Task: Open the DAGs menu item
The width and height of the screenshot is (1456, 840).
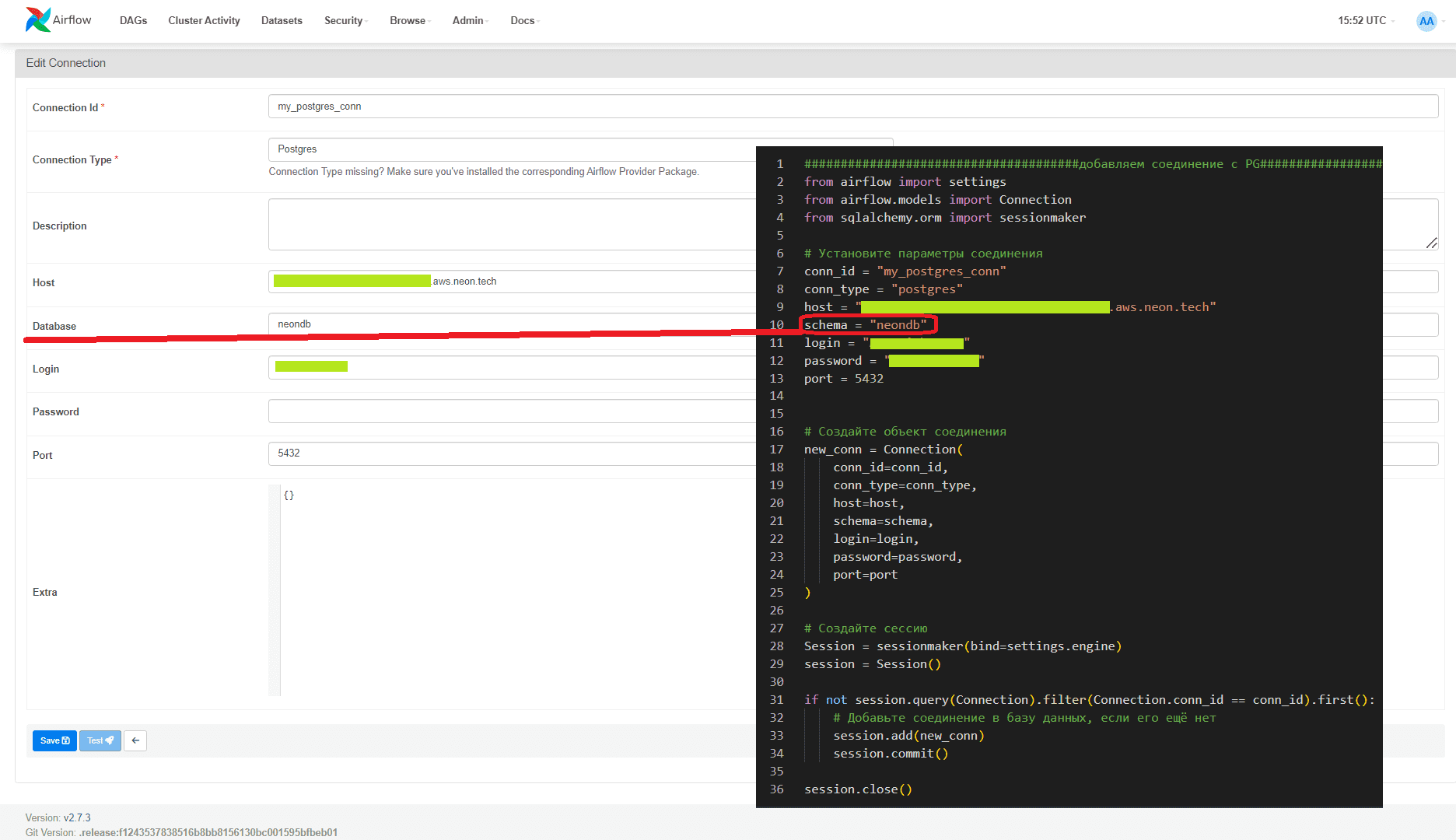Action: click(x=133, y=20)
